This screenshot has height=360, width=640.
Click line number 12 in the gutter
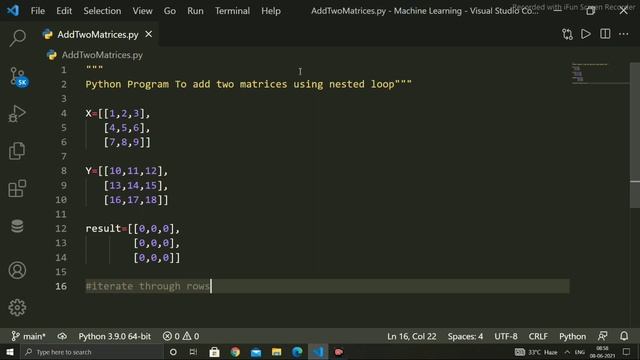pos(61,229)
